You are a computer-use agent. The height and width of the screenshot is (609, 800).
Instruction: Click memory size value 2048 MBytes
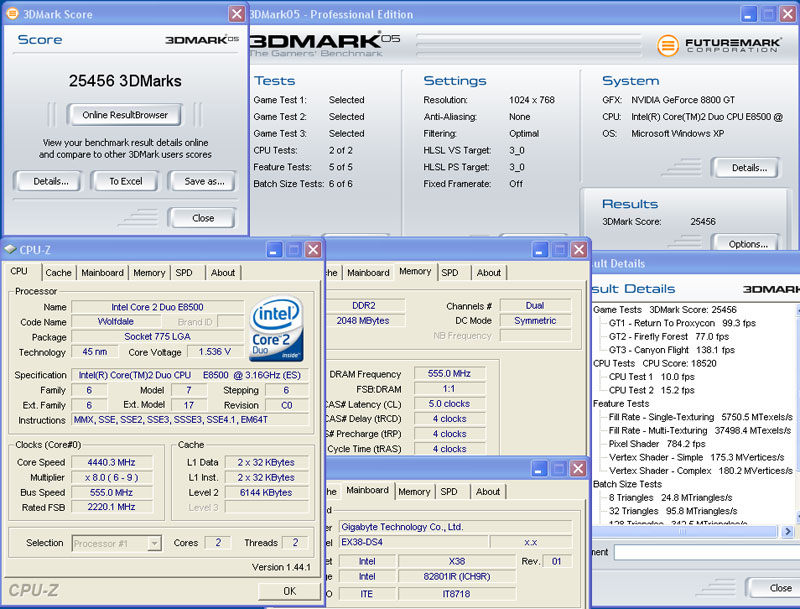coord(364,320)
